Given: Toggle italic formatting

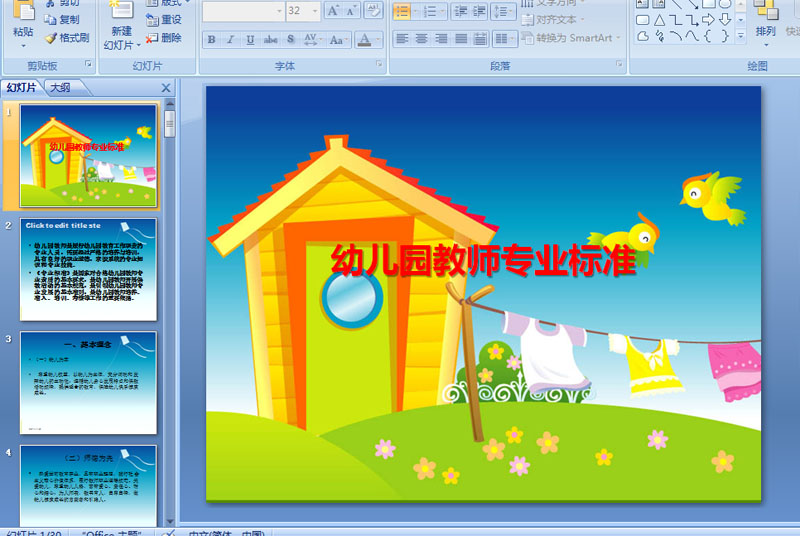Looking at the screenshot, I should click(x=231, y=40).
